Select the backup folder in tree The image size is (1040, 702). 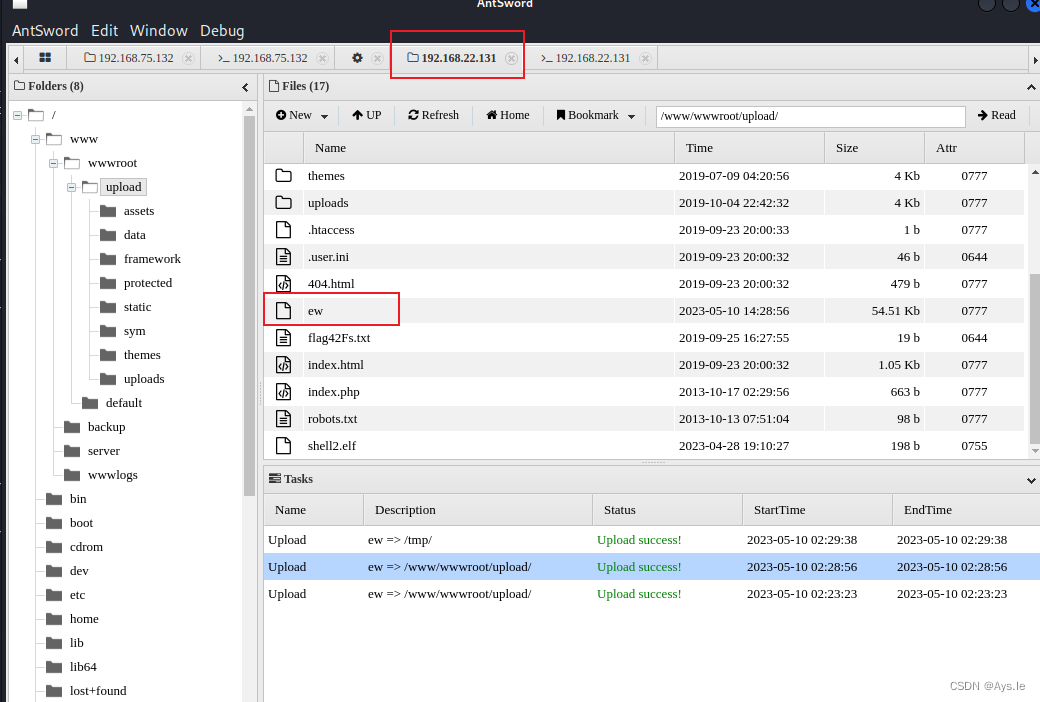coord(106,427)
